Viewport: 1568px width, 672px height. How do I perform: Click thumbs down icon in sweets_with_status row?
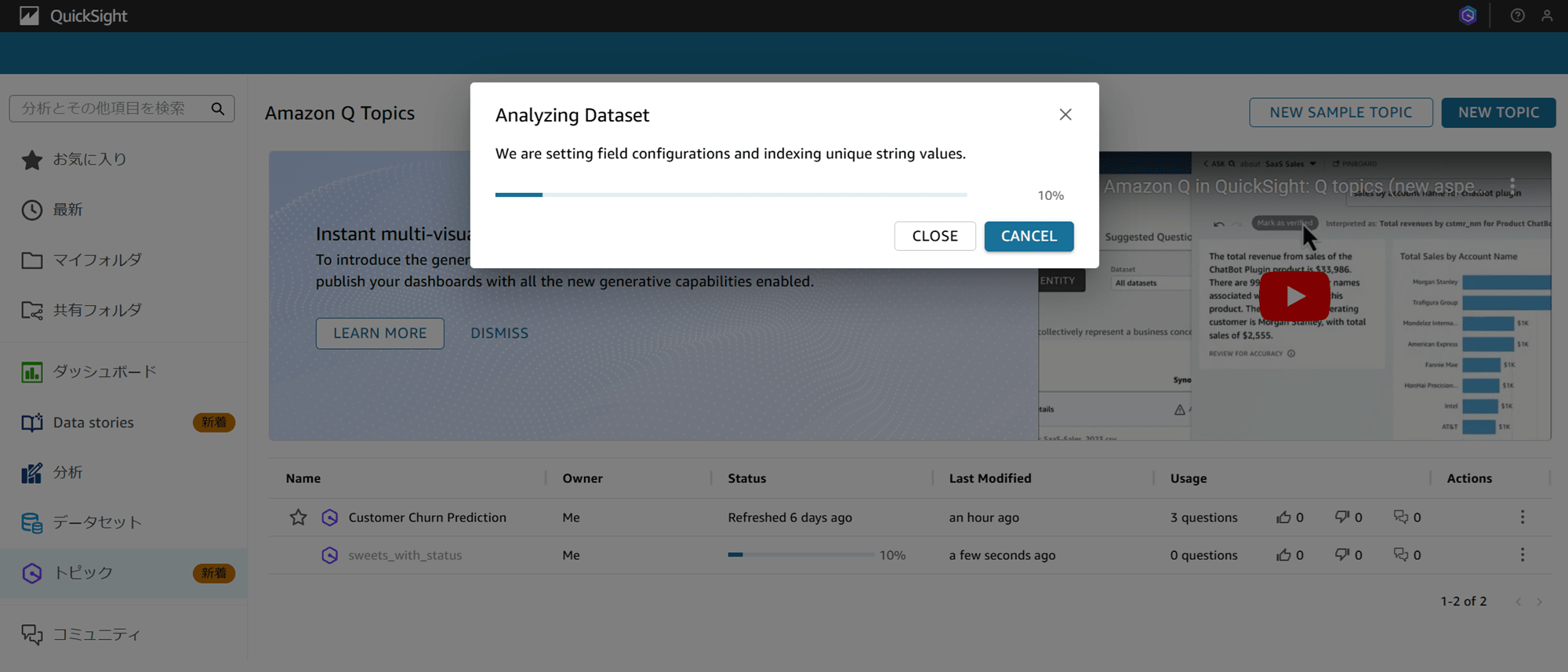[1342, 554]
